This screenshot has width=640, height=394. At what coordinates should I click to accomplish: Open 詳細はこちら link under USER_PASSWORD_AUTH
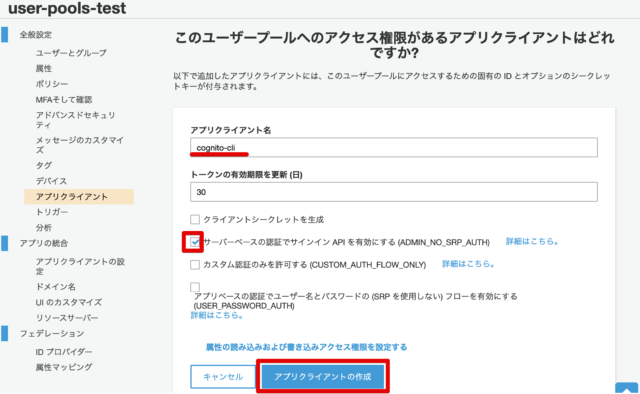coord(217,315)
